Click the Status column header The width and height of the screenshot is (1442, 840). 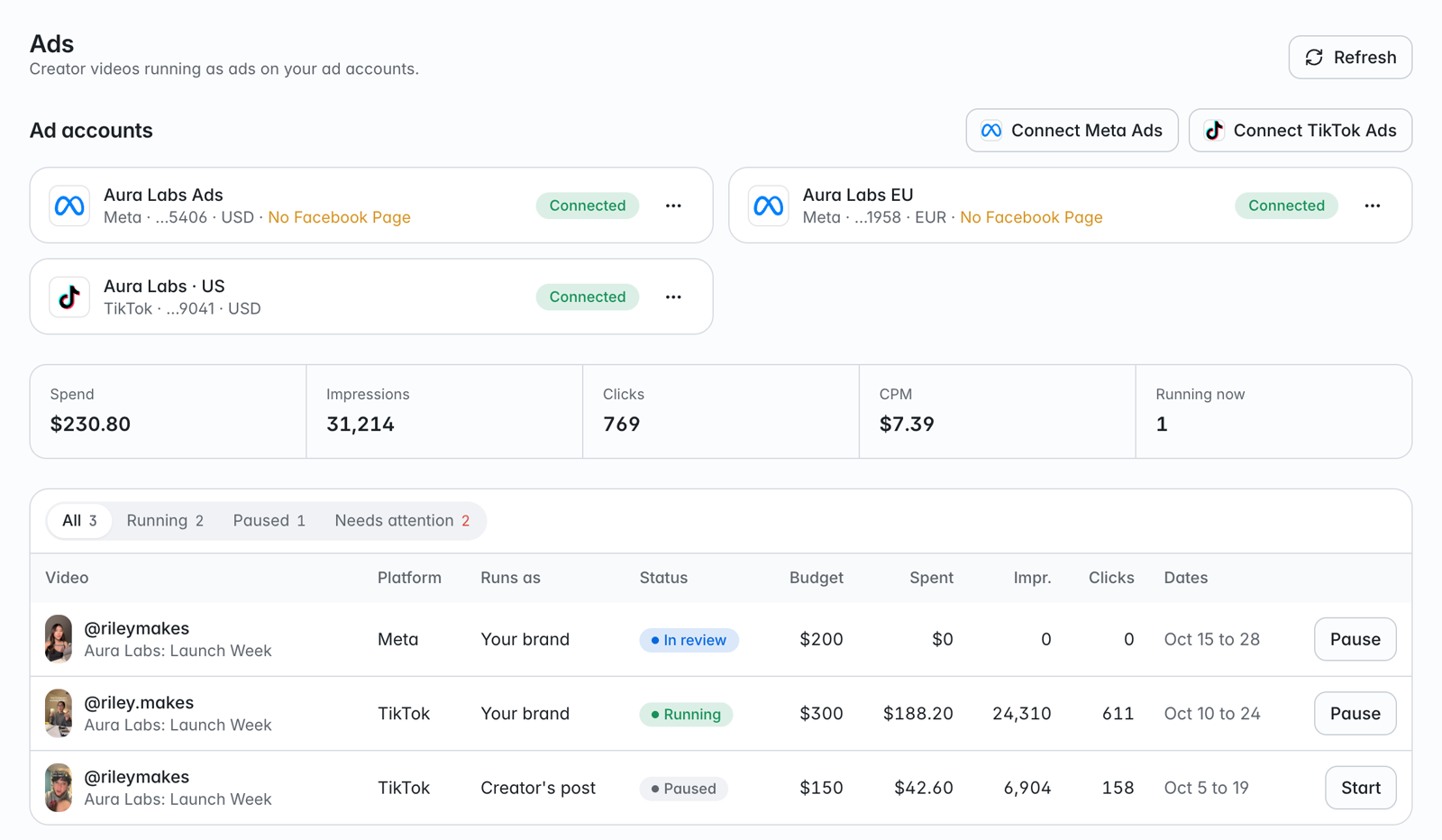coord(663,578)
